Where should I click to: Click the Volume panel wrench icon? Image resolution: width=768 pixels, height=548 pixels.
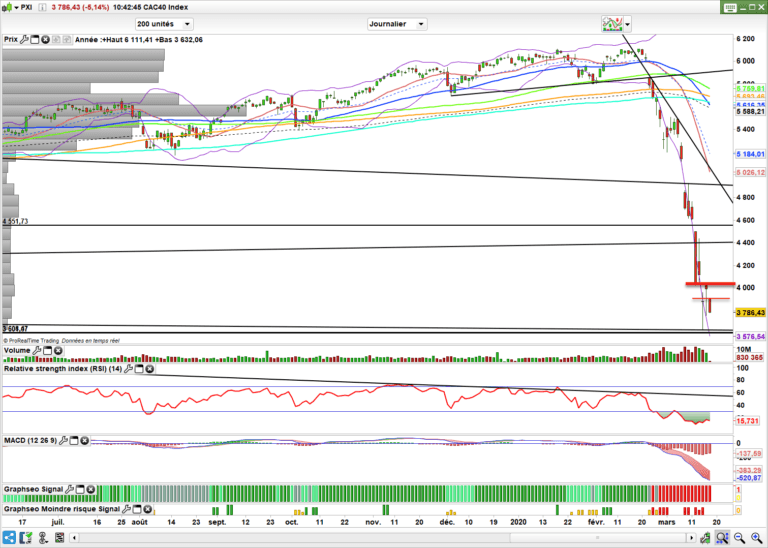(38, 352)
